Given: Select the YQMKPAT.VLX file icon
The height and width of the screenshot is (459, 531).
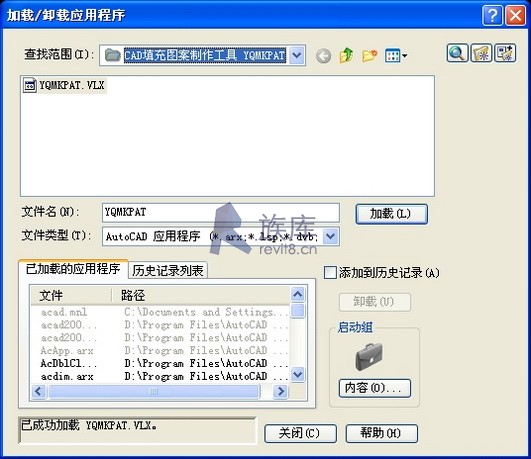Looking at the screenshot, I should 29,85.
